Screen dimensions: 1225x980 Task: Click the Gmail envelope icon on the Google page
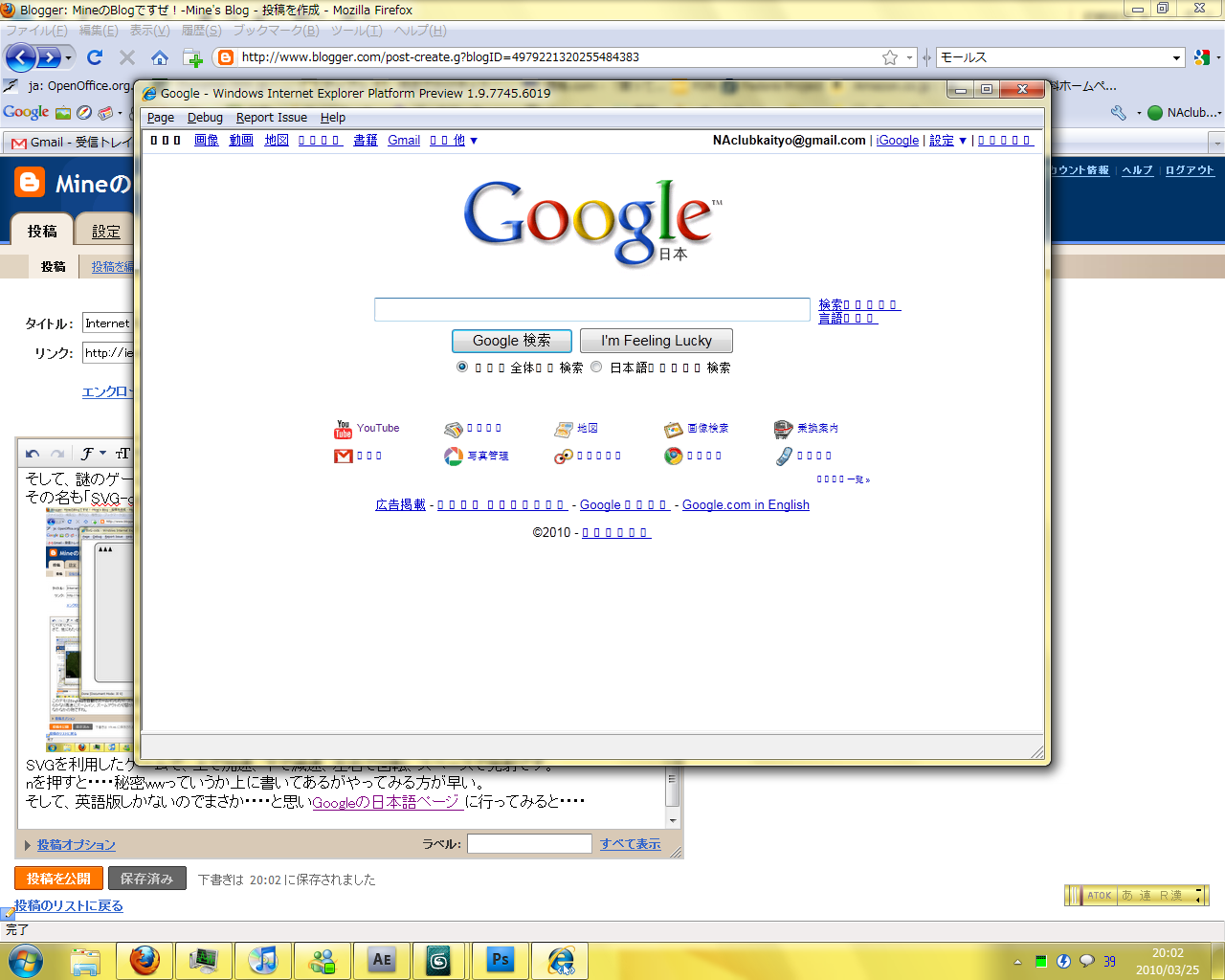pyautogui.click(x=344, y=457)
